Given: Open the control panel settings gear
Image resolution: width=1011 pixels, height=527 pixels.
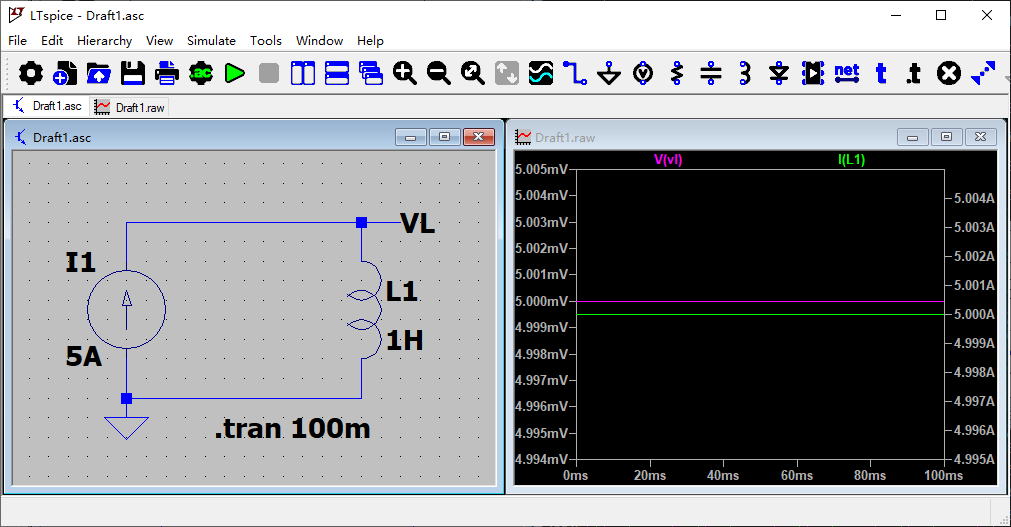Looking at the screenshot, I should point(31,73).
